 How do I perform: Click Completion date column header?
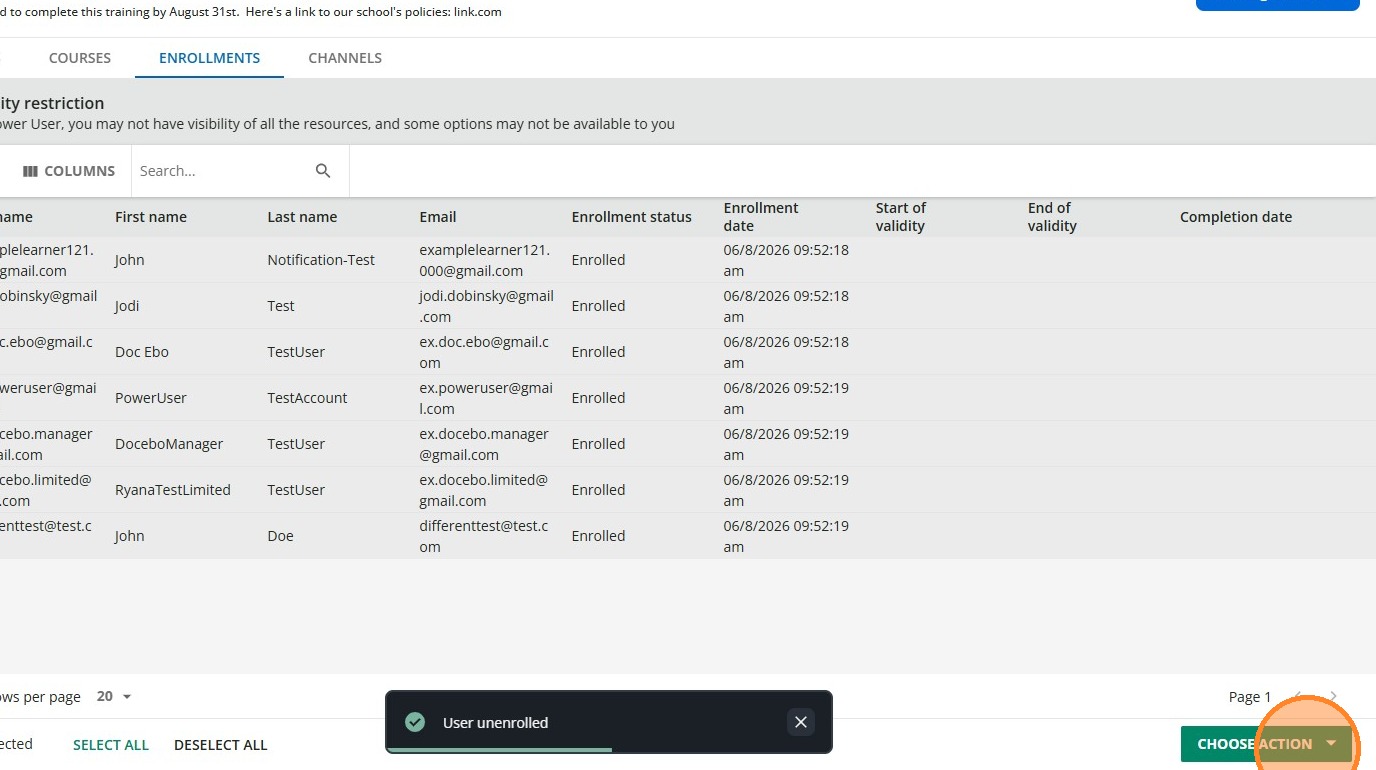point(1236,217)
